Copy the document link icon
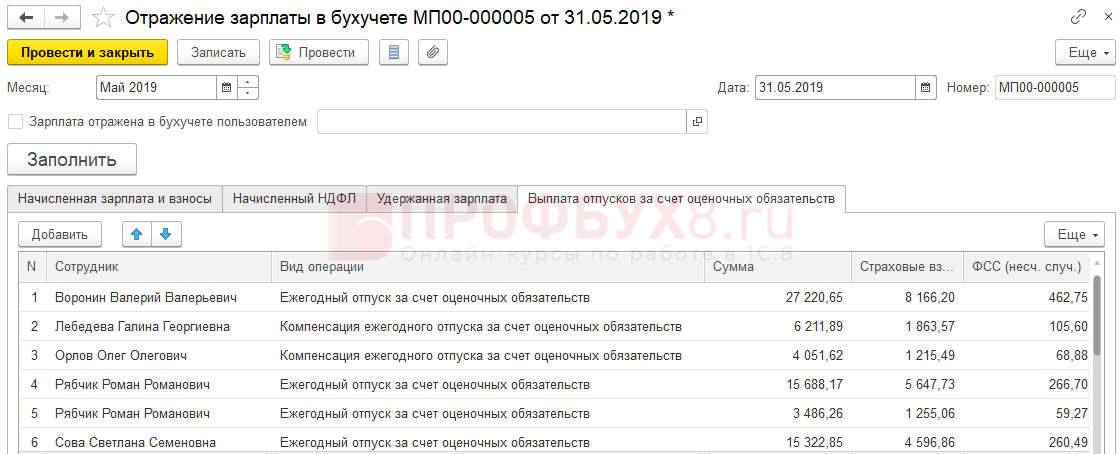The height and width of the screenshot is (454, 1120). tap(1078, 17)
